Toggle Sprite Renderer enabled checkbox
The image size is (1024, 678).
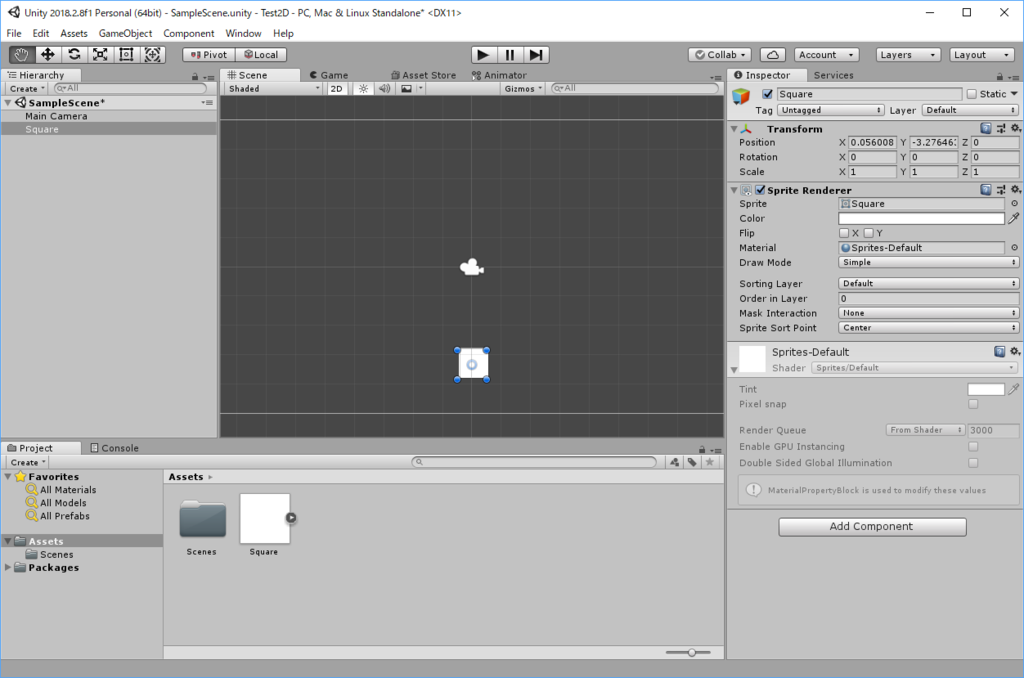(760, 190)
